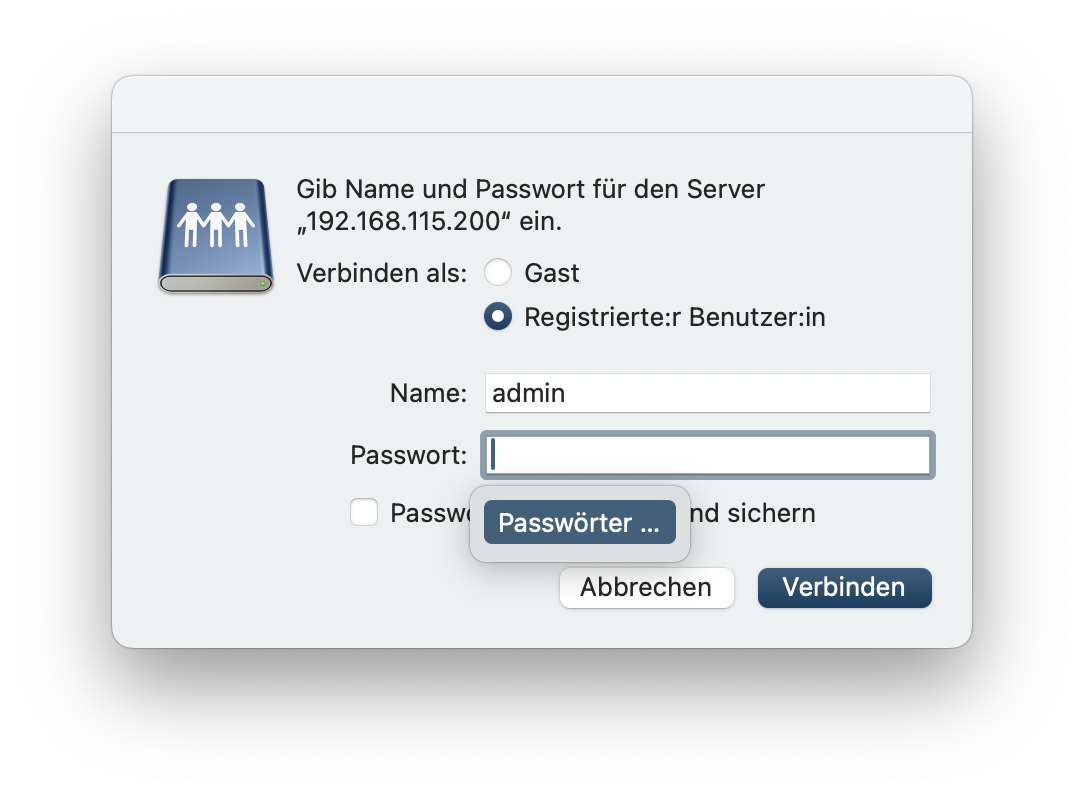
Task: Click the Passwort: field label
Action: (409, 455)
